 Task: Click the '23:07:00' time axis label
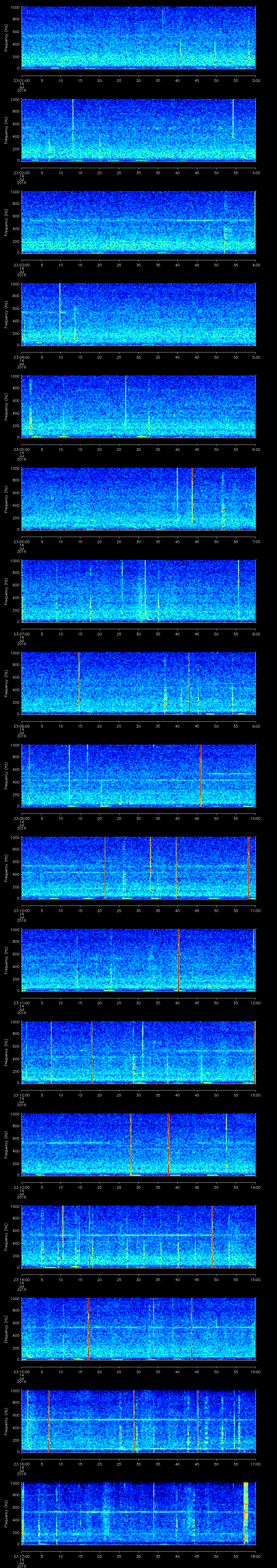[22, 634]
